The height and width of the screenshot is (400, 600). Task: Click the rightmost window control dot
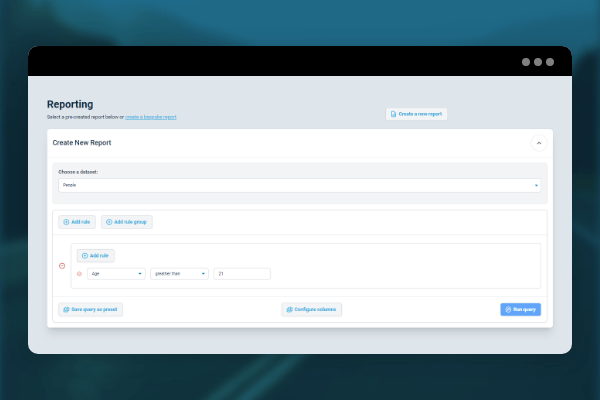coord(549,61)
